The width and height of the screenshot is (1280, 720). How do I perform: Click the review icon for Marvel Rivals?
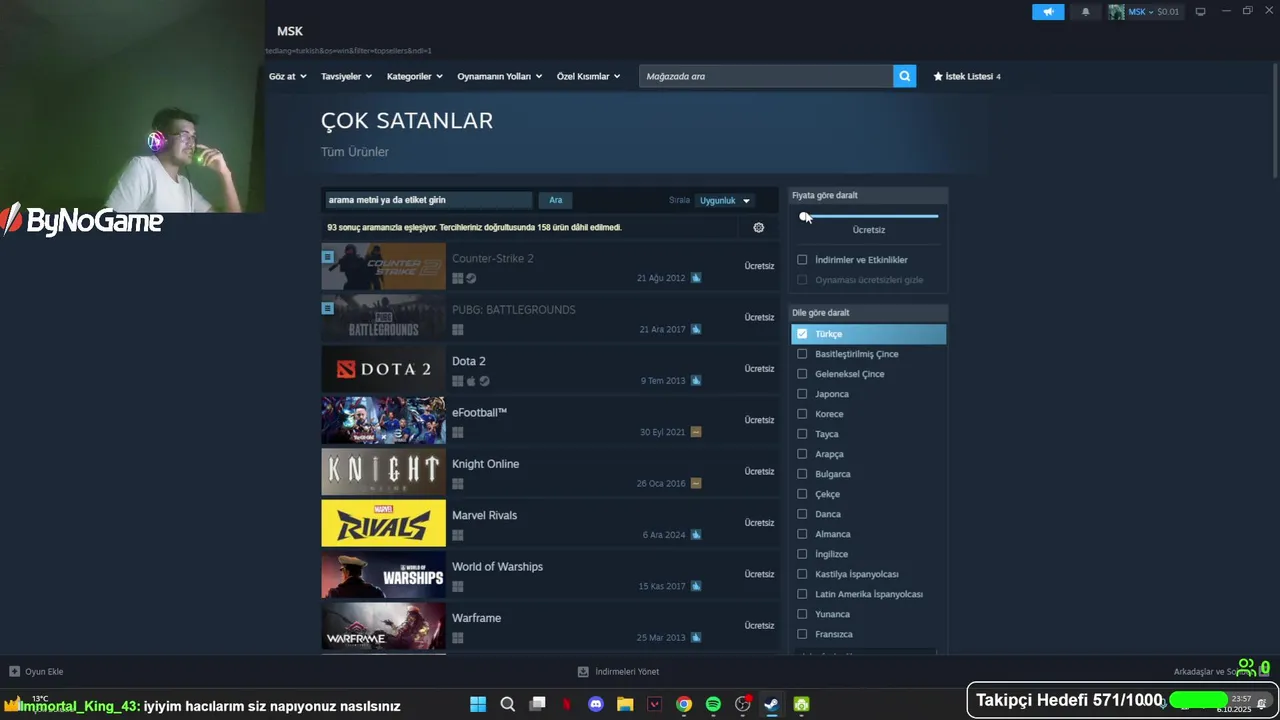pos(696,535)
